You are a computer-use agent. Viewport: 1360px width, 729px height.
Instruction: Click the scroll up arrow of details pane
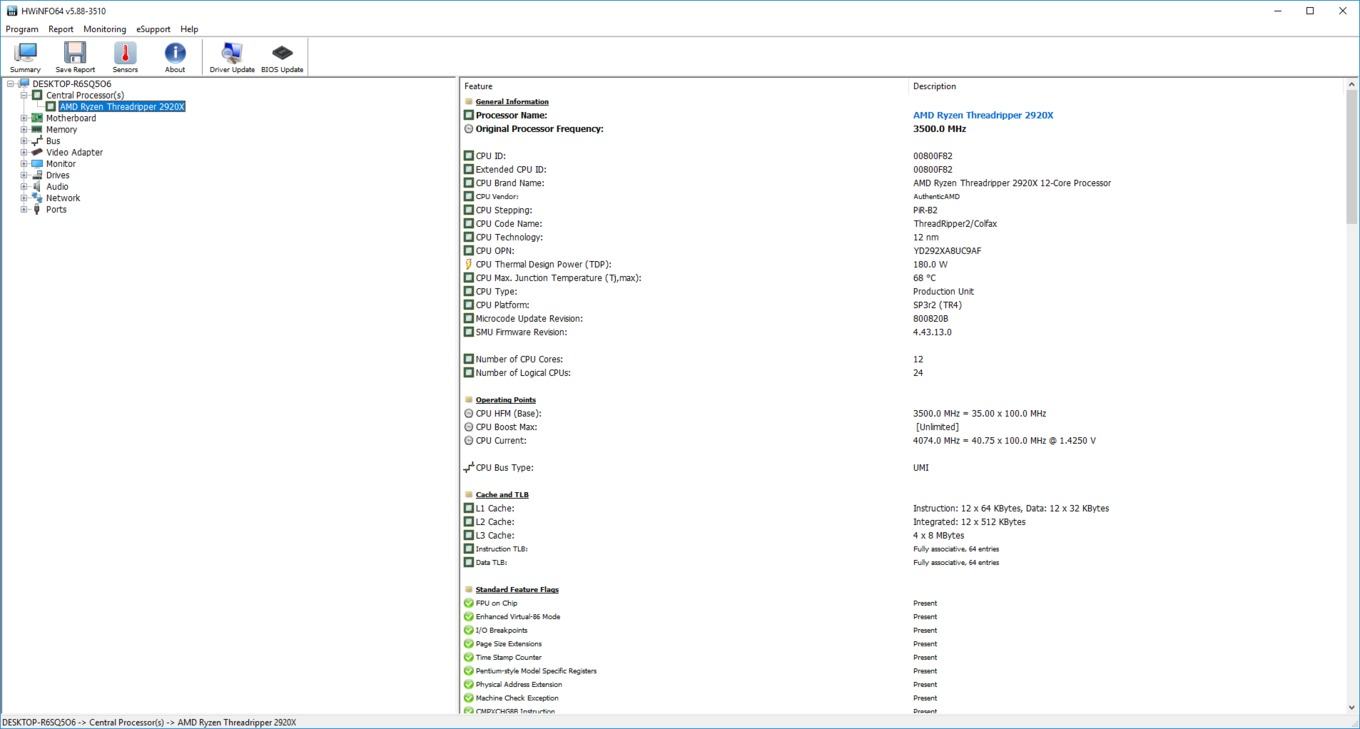click(x=1352, y=86)
